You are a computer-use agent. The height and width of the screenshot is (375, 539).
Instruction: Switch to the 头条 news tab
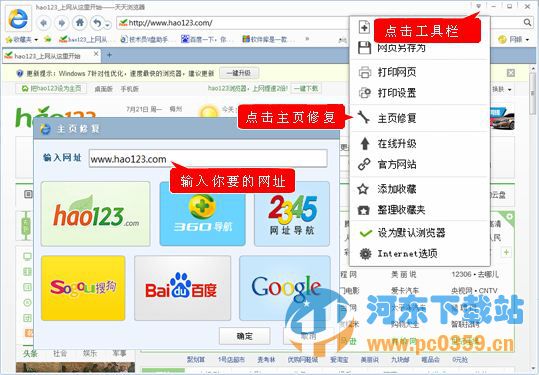pyautogui.click(x=30, y=354)
